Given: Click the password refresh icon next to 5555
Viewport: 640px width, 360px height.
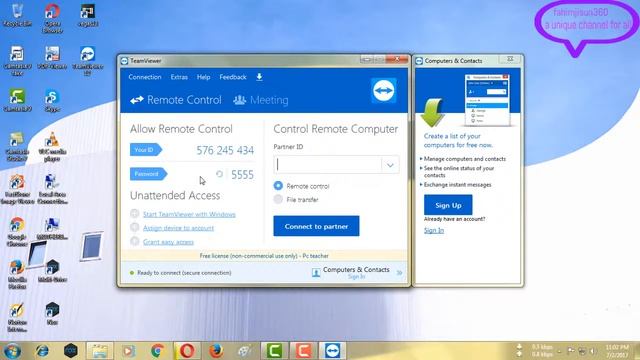Looking at the screenshot, I should [x=219, y=174].
